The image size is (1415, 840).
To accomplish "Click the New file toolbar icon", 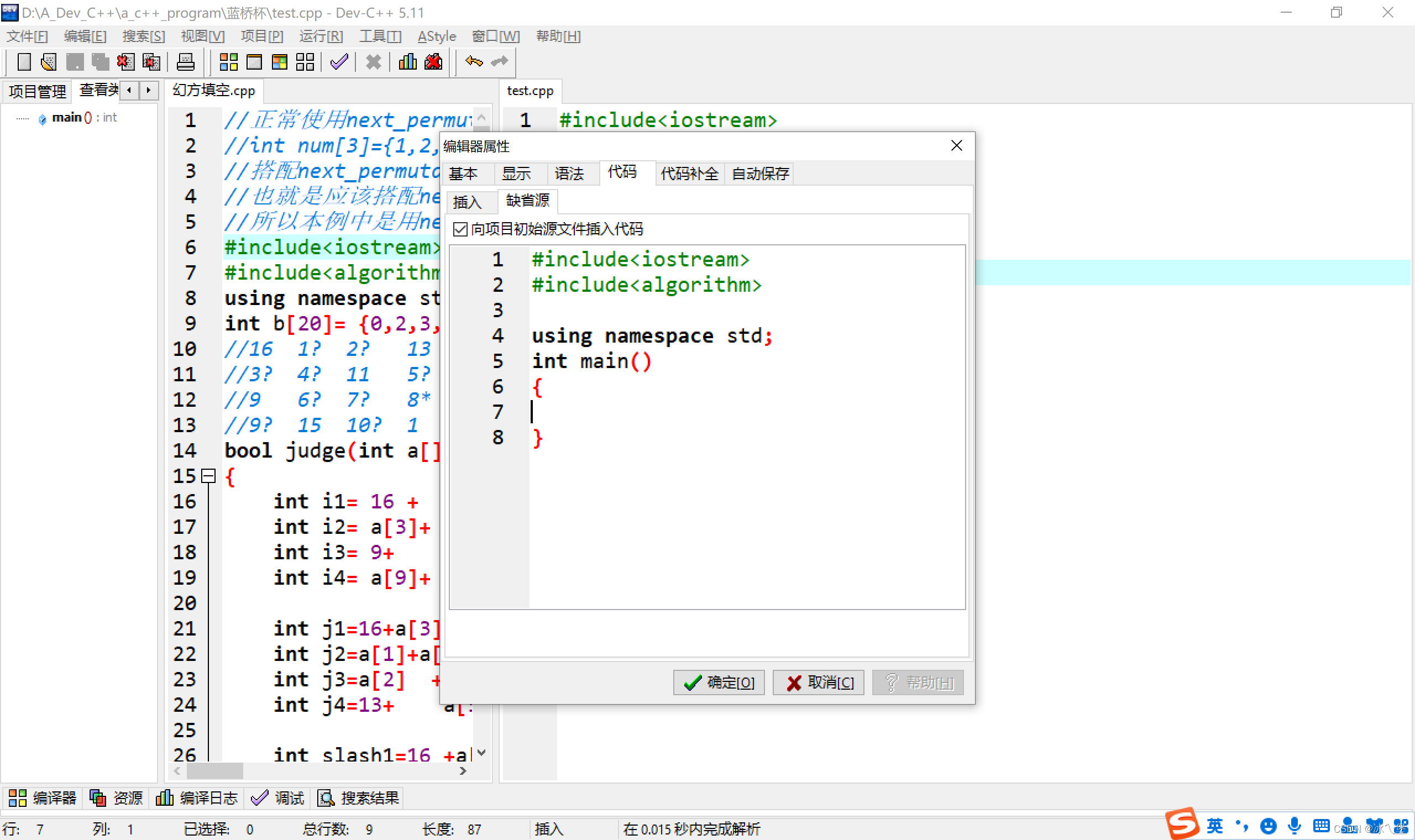I will pos(24,62).
